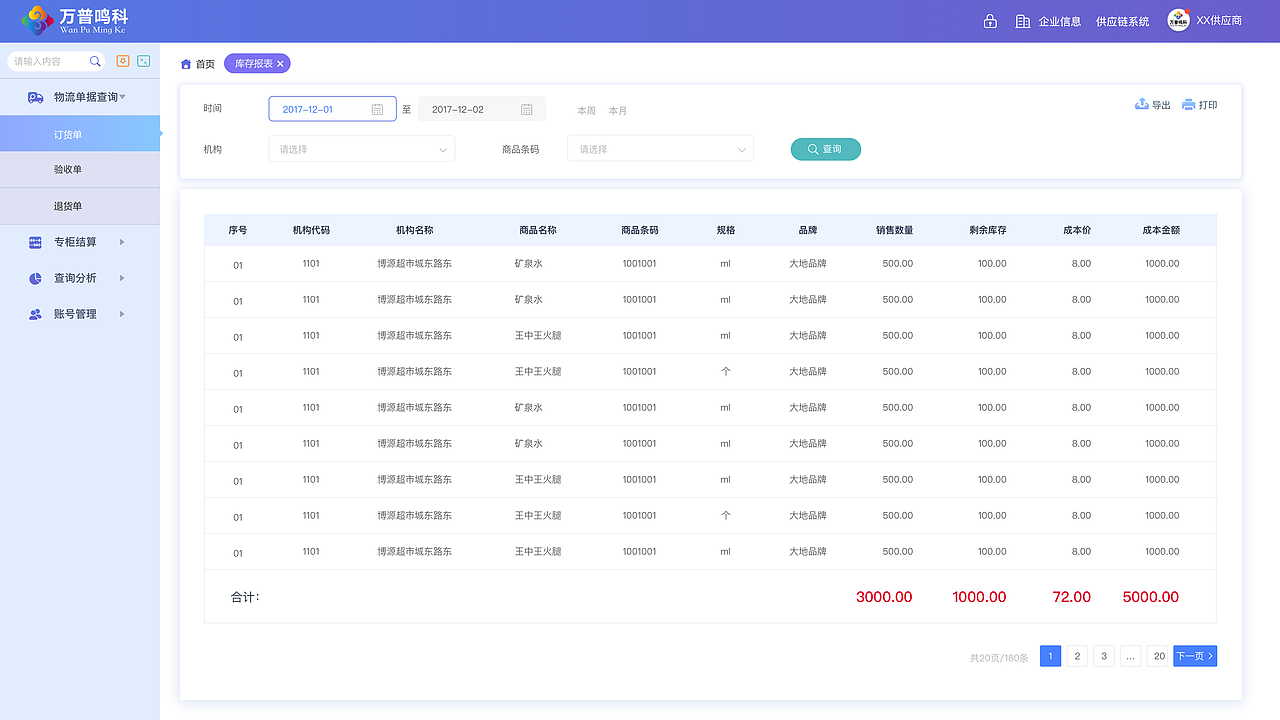The image size is (1280, 720).
Task: Choose the 本月 quick filter
Action: pos(618,111)
